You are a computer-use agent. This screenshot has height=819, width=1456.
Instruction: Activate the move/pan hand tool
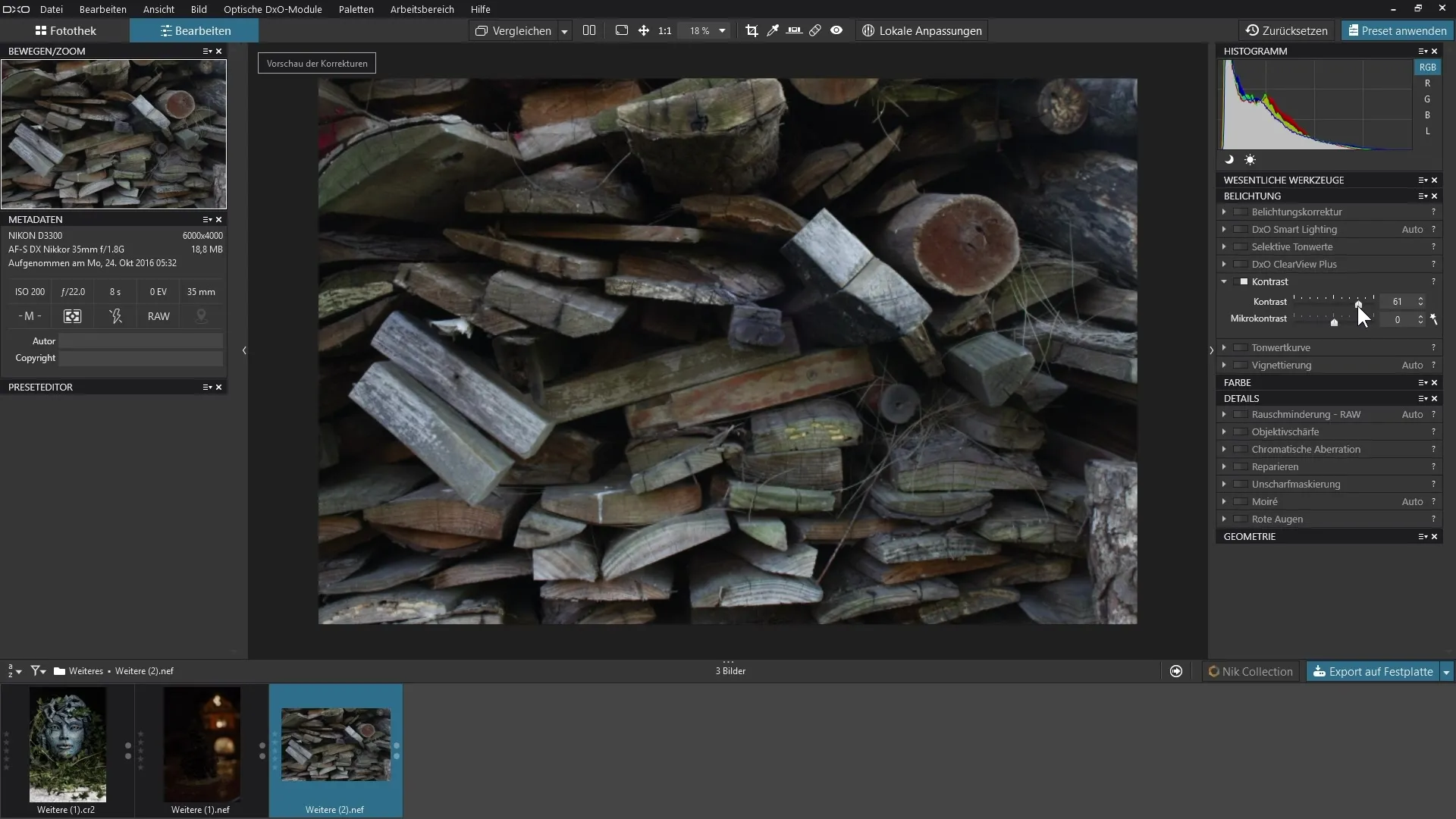point(644,31)
